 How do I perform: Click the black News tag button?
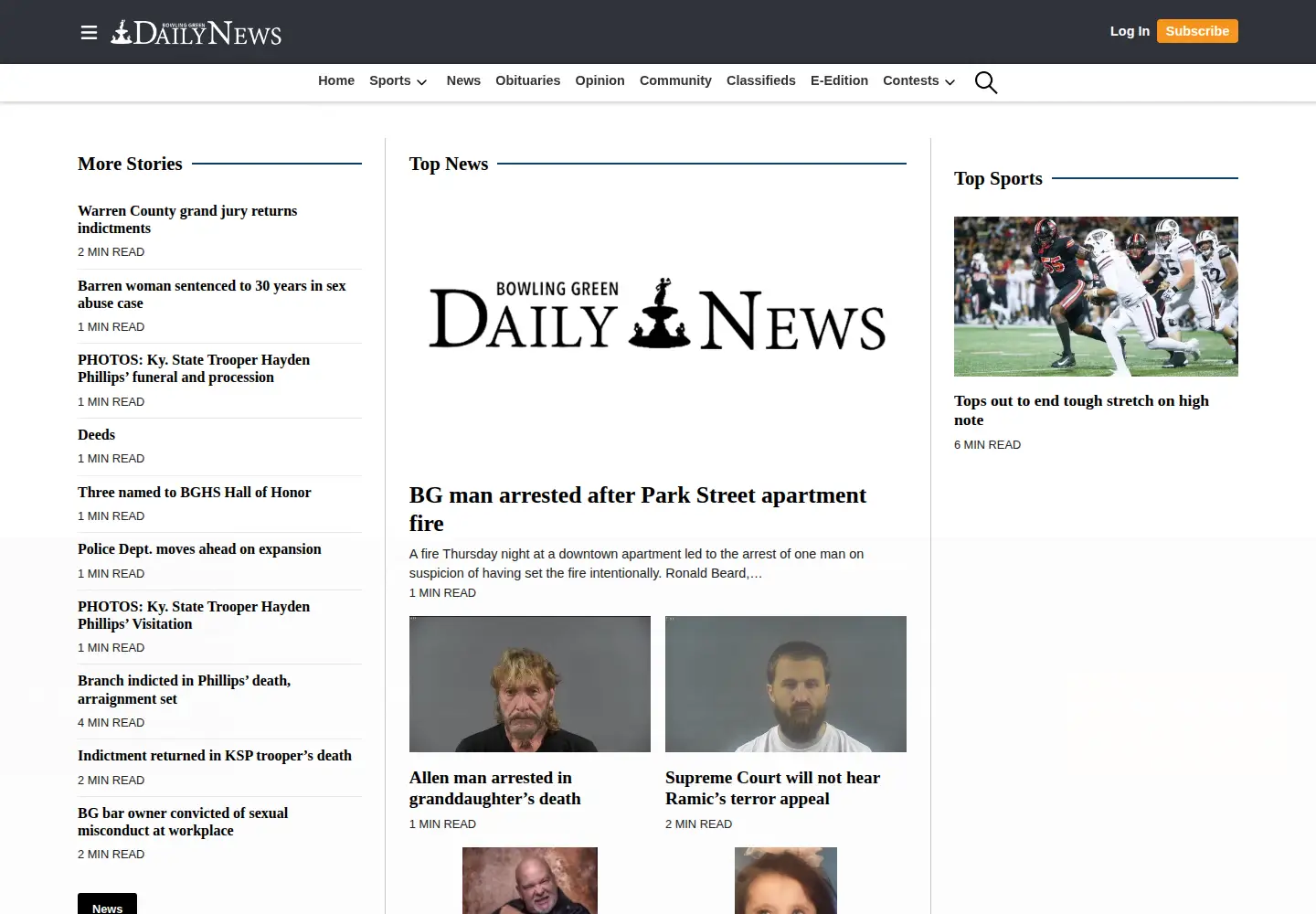(107, 904)
